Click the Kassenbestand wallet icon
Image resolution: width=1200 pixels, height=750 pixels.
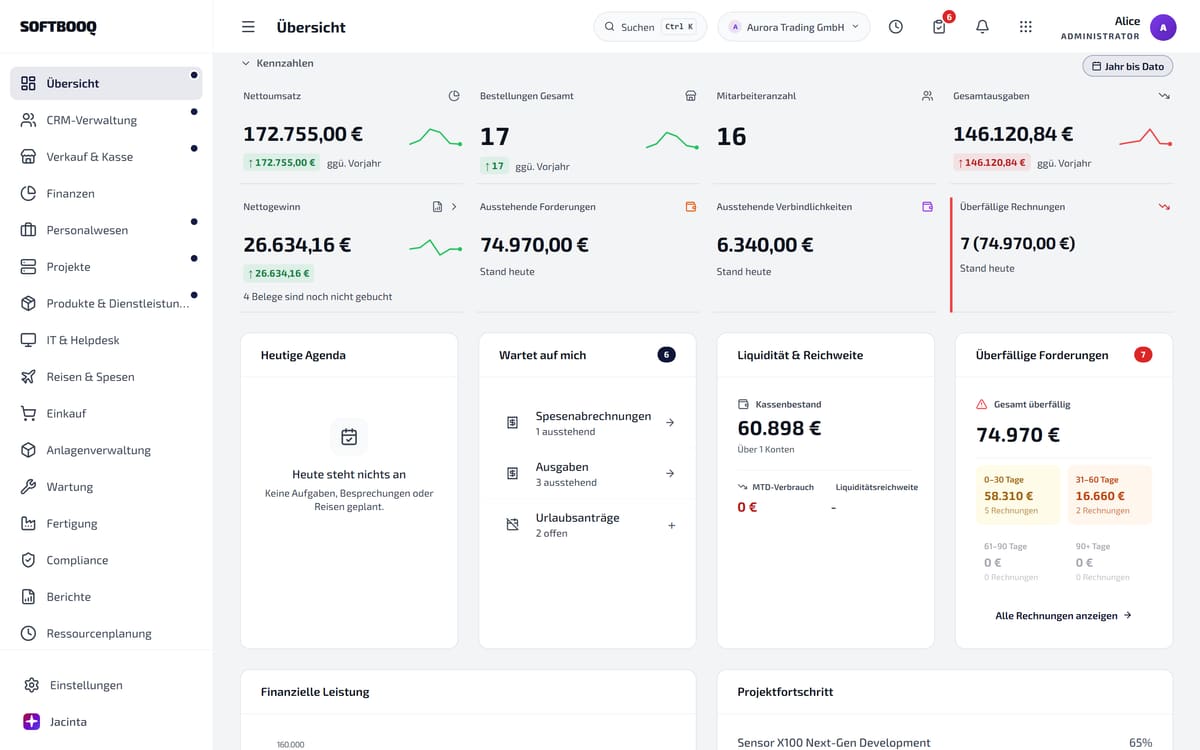(x=743, y=405)
